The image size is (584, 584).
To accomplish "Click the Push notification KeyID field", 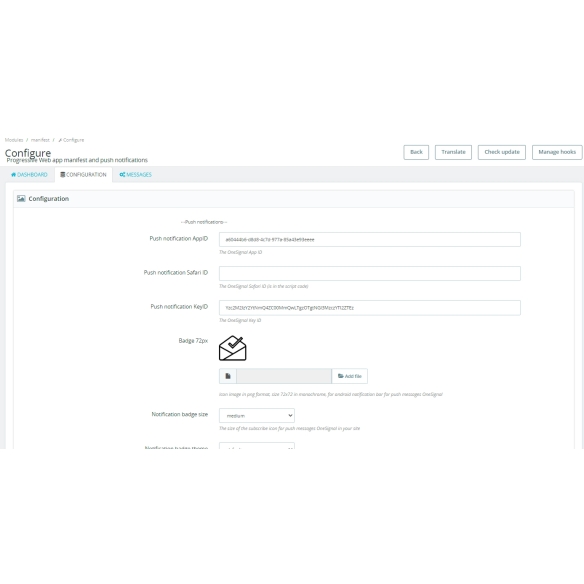I will click(x=369, y=308).
